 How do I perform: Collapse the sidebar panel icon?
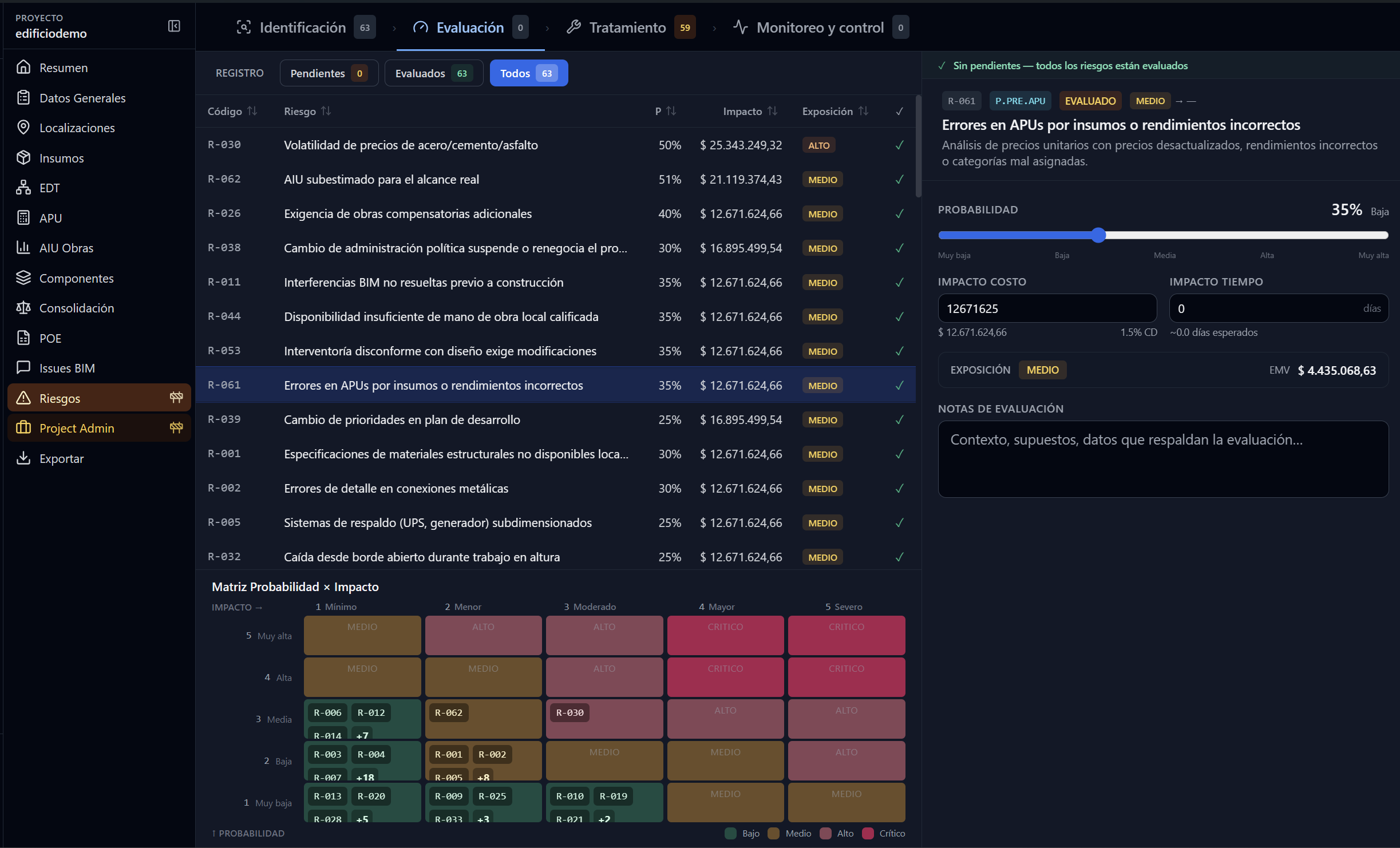[x=174, y=26]
